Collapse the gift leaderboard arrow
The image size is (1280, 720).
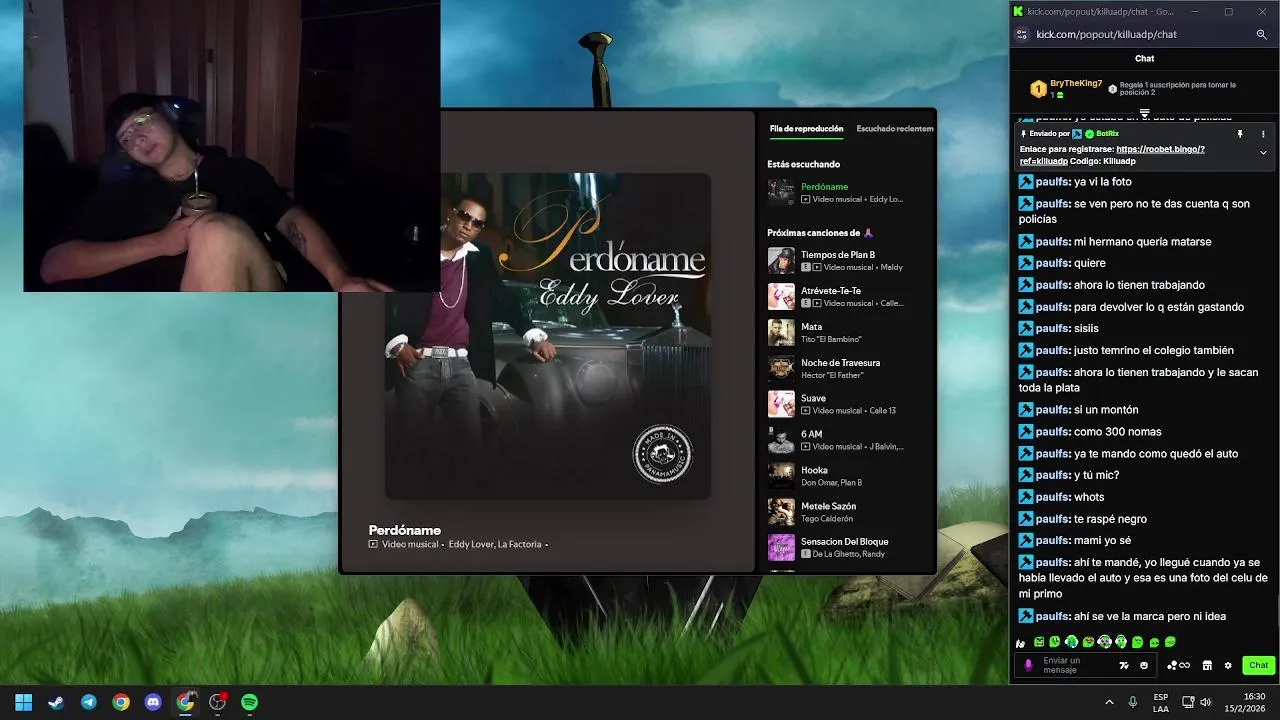[1145, 112]
